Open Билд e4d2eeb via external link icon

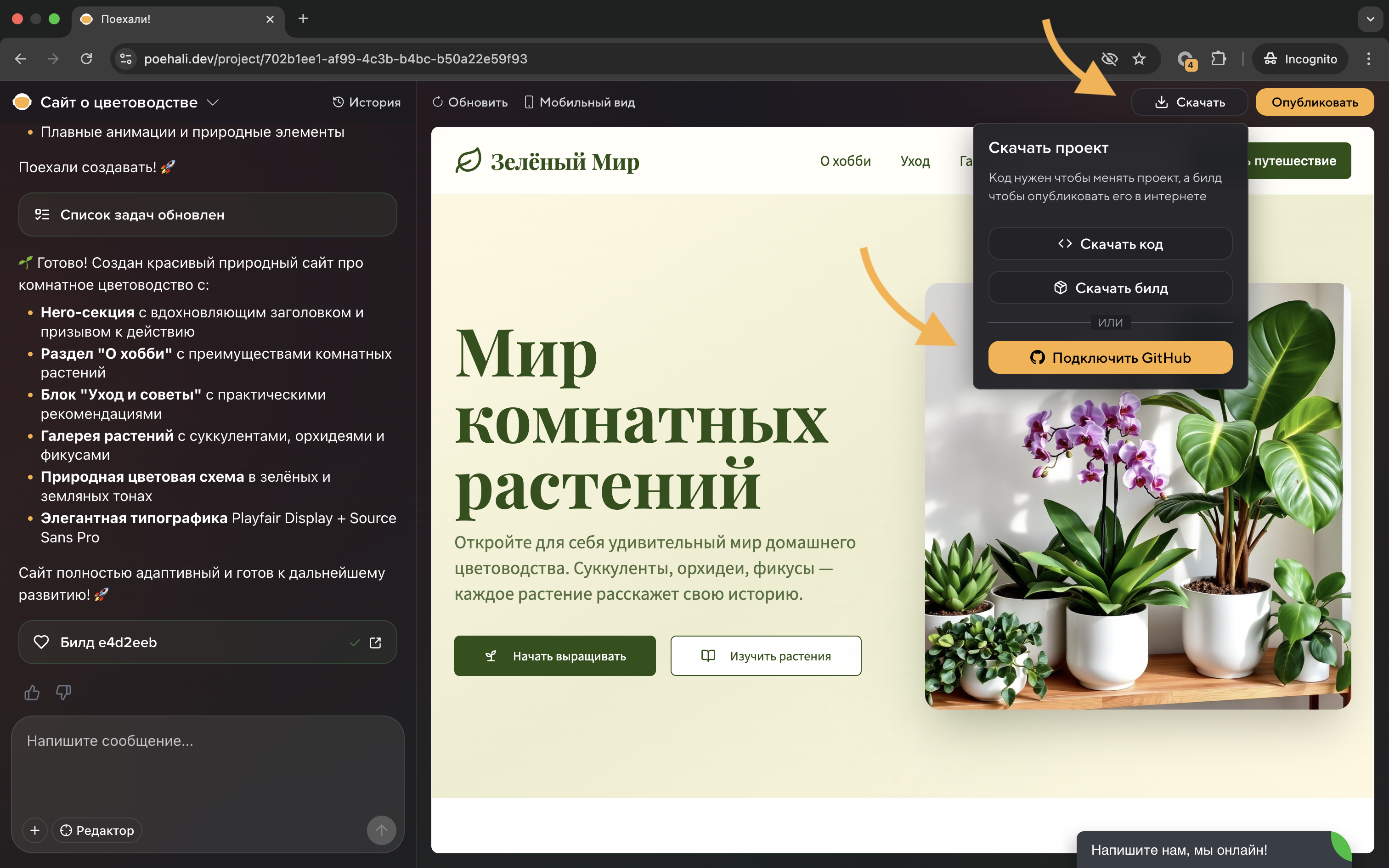(376, 643)
